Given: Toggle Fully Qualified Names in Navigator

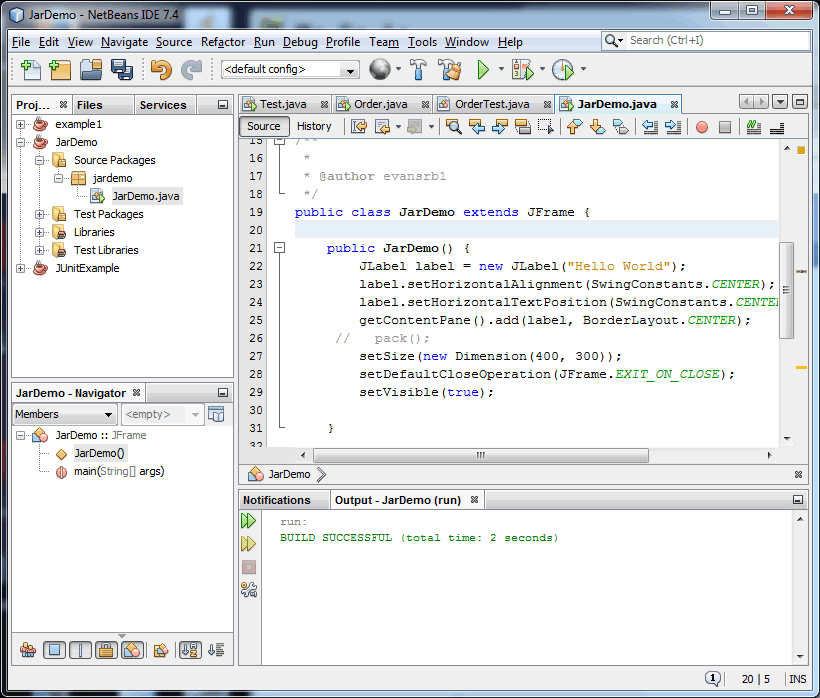Looking at the screenshot, I should [x=161, y=650].
